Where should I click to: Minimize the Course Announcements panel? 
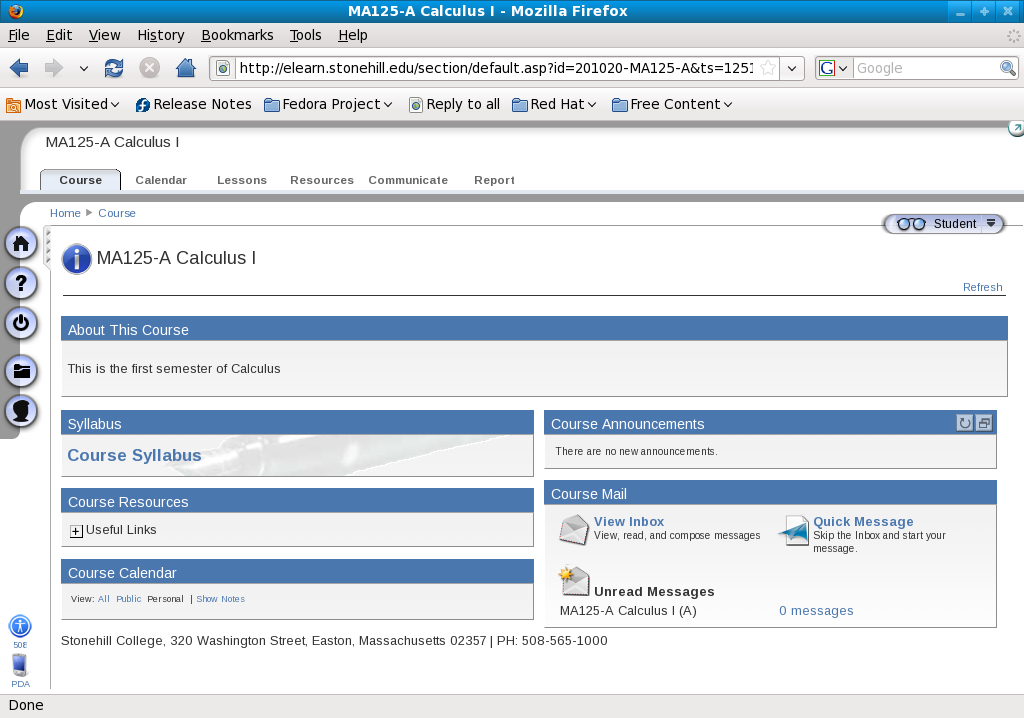tap(984, 423)
